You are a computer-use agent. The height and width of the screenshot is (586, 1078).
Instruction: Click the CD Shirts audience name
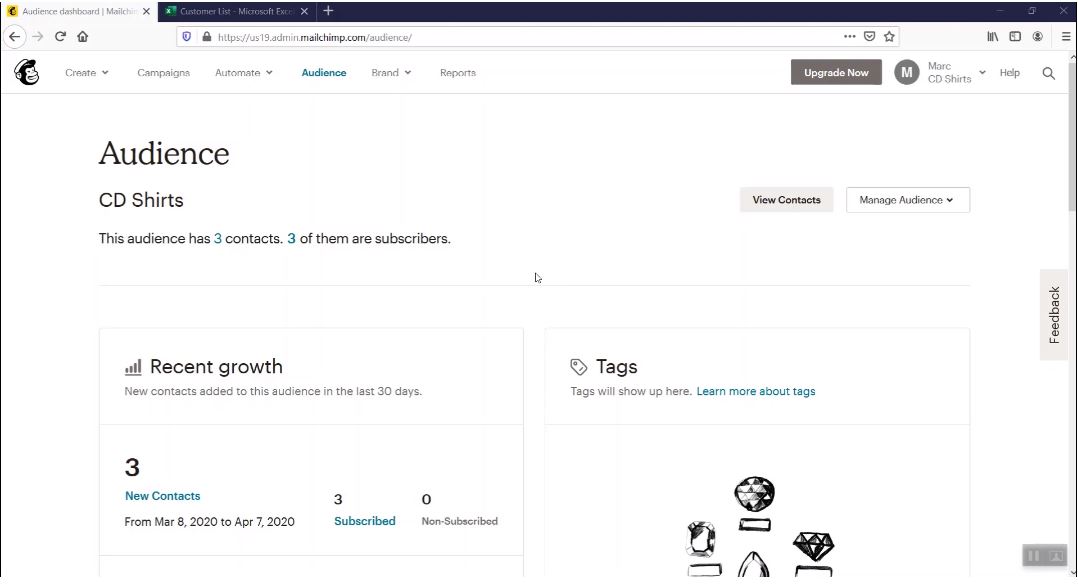[141, 200]
